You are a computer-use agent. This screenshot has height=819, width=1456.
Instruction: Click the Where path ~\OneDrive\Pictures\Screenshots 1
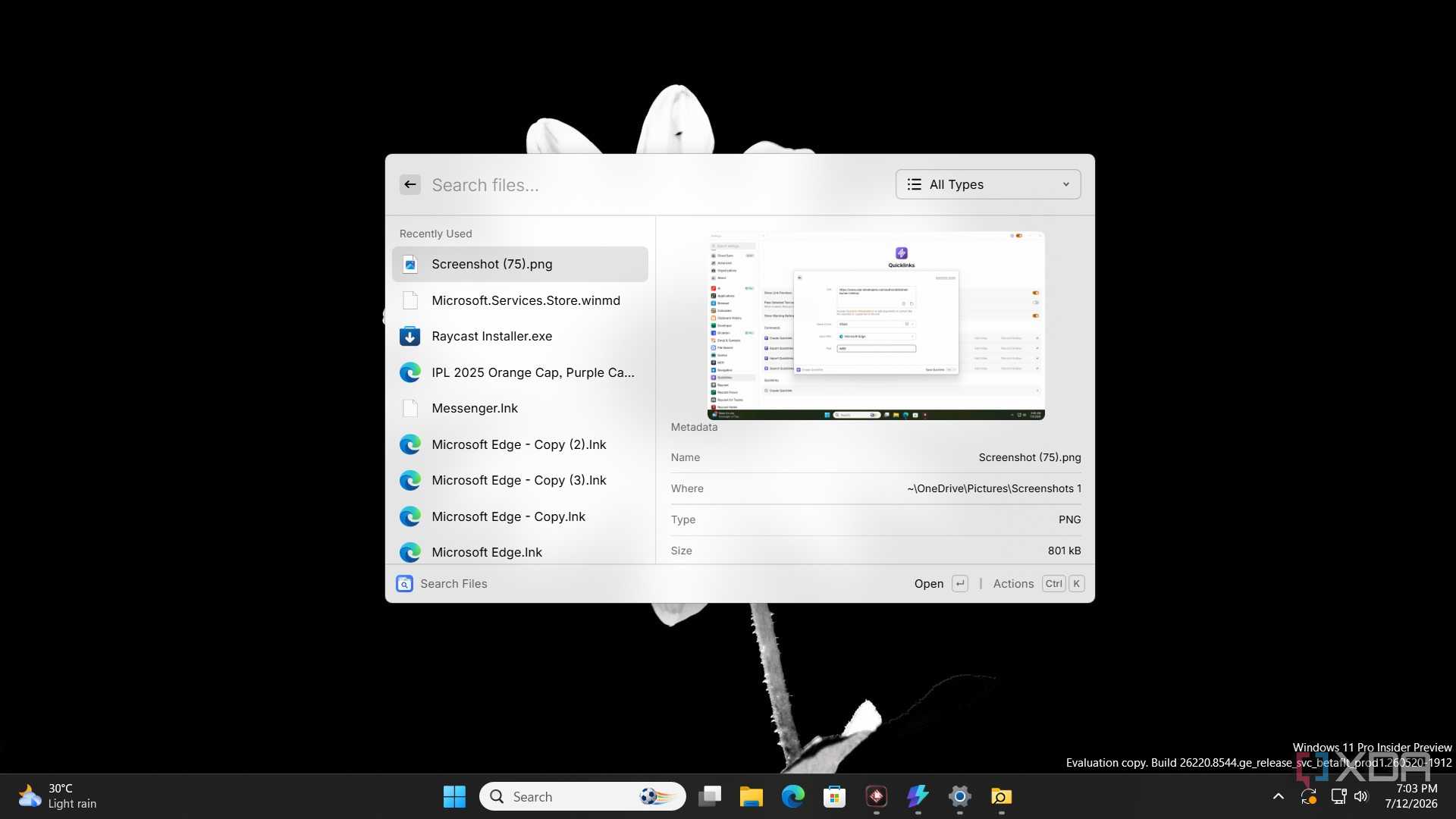[x=994, y=488]
